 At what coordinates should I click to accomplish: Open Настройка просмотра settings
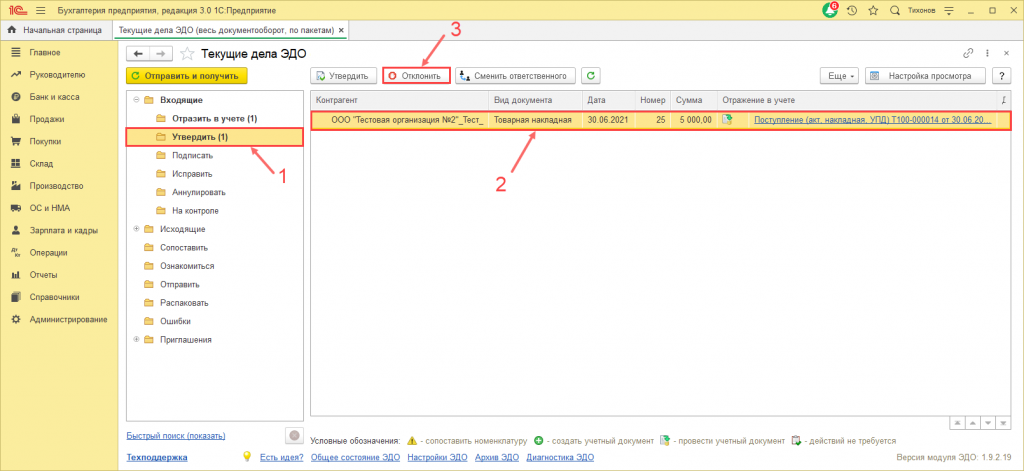pyautogui.click(x=926, y=76)
